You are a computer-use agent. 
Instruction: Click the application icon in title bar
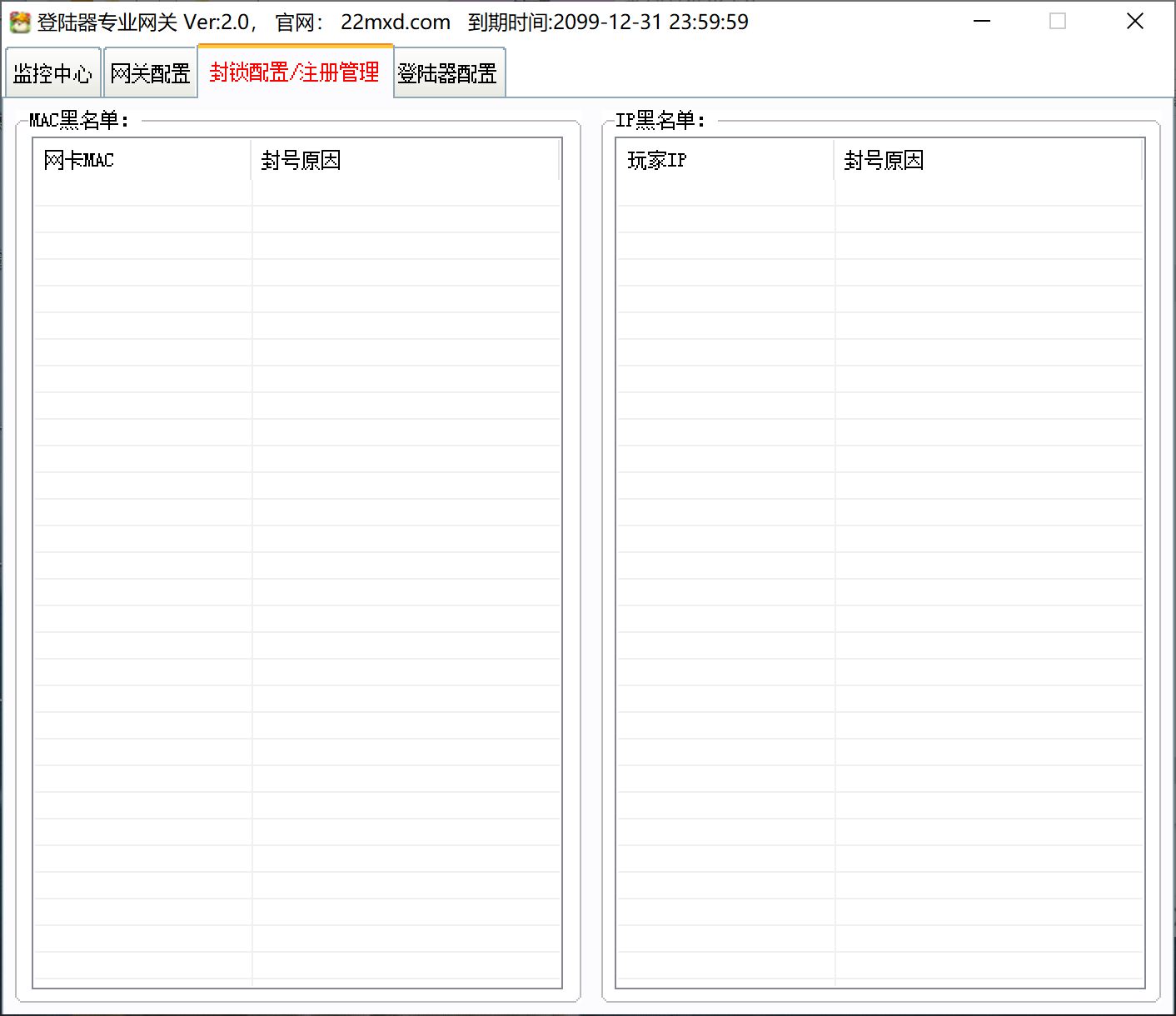20,22
